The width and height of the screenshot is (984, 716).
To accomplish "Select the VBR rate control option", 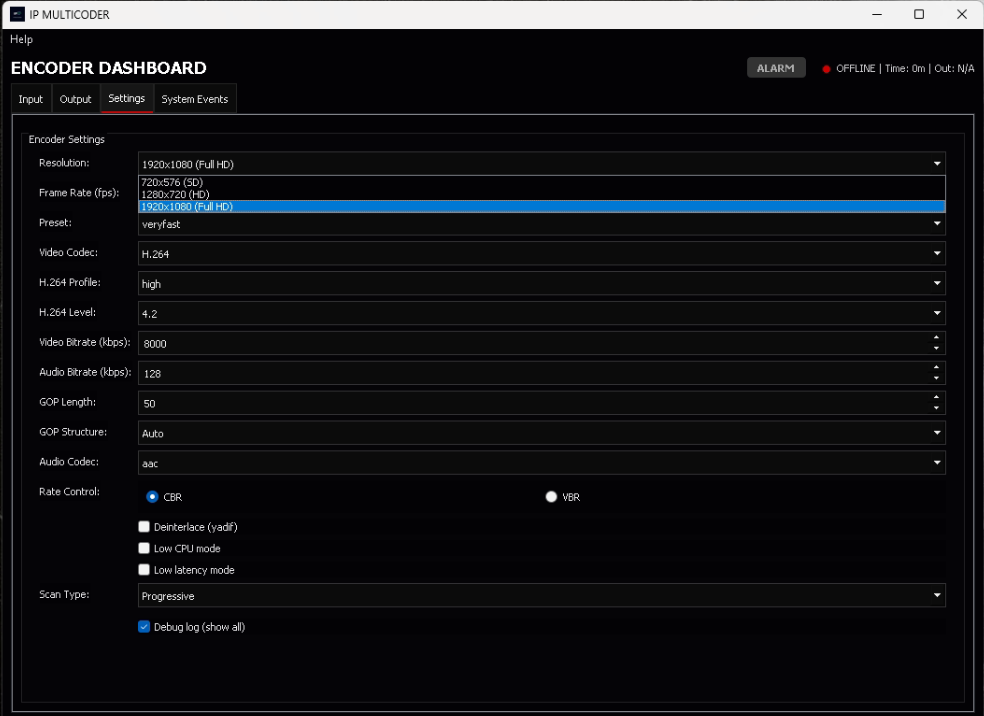I will 551,496.
